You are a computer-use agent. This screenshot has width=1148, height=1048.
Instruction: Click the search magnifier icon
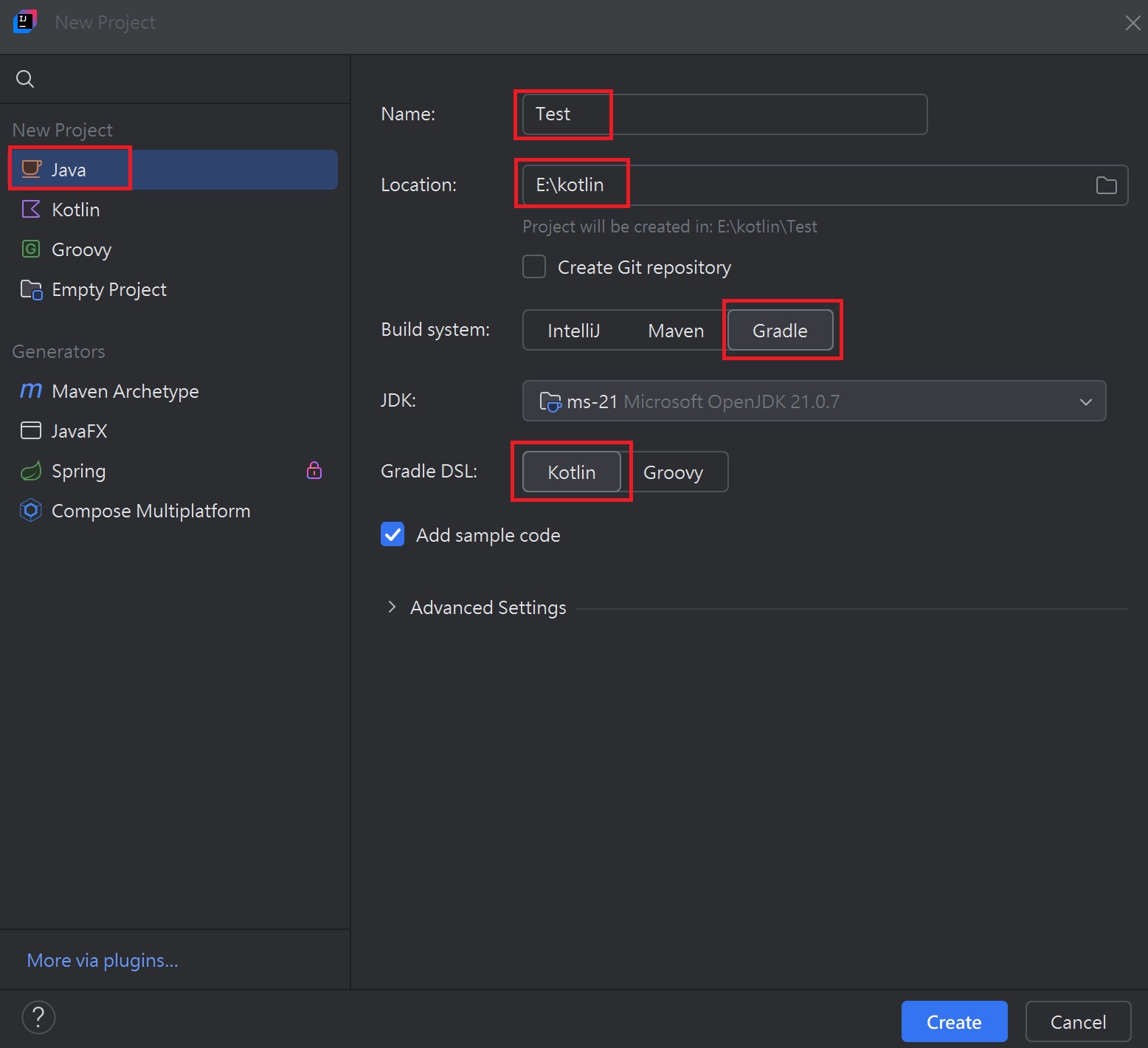pyautogui.click(x=25, y=79)
